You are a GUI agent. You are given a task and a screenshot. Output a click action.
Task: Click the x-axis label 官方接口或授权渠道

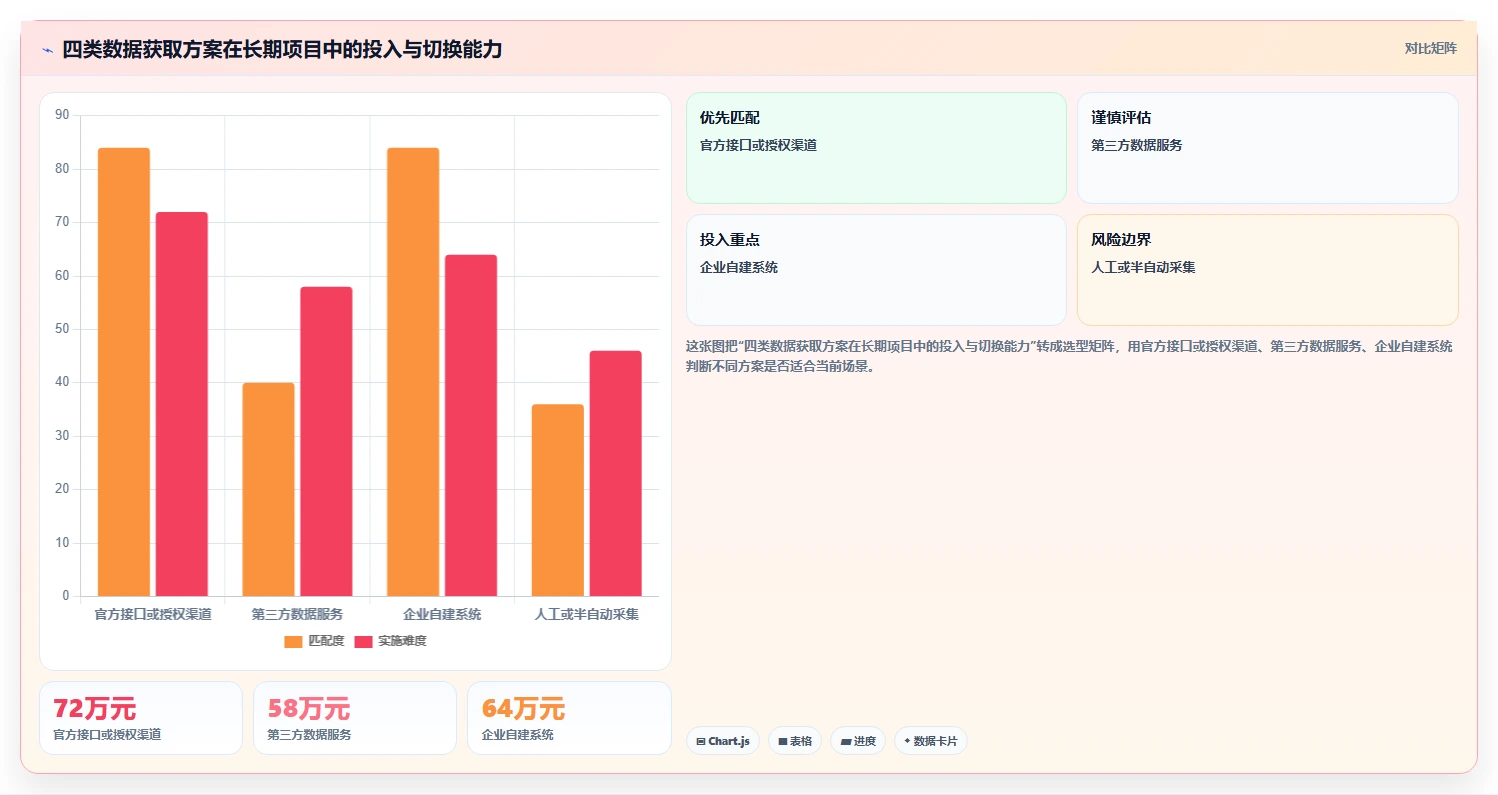pos(153,614)
